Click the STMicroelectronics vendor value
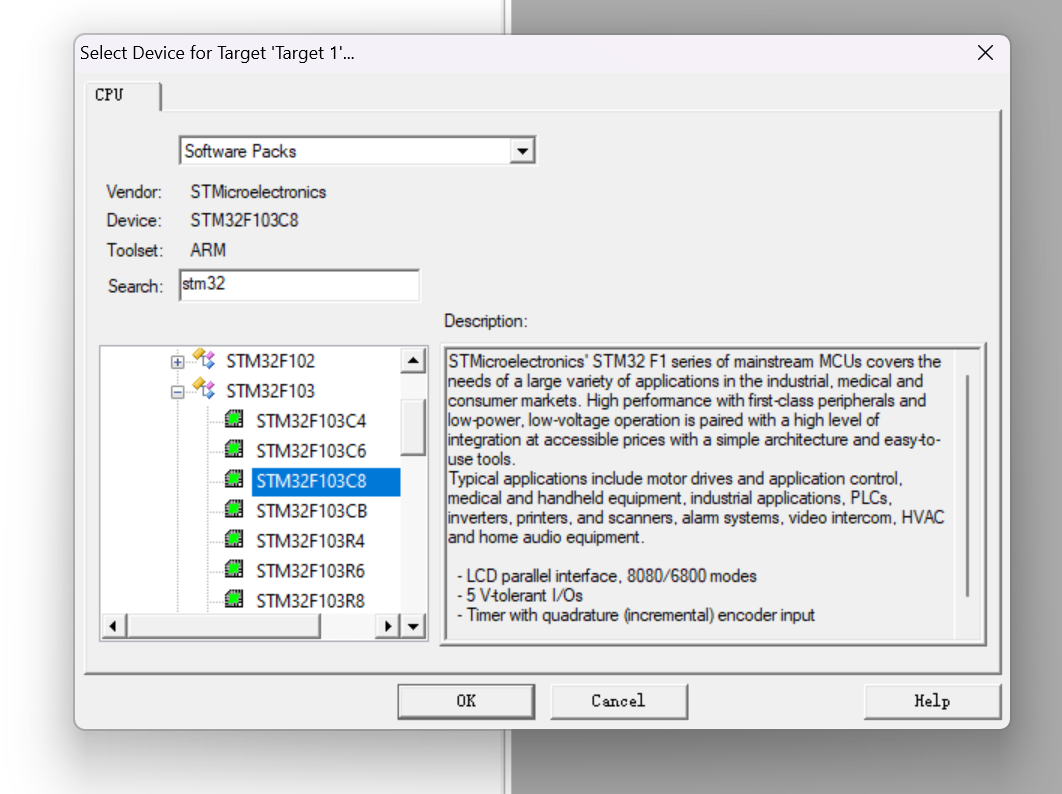 click(x=258, y=192)
